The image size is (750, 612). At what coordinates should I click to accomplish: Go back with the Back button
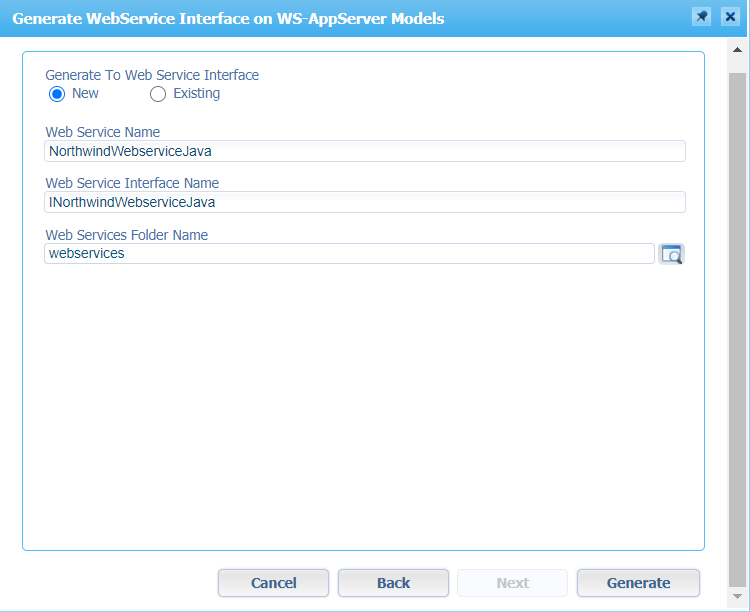click(x=393, y=583)
